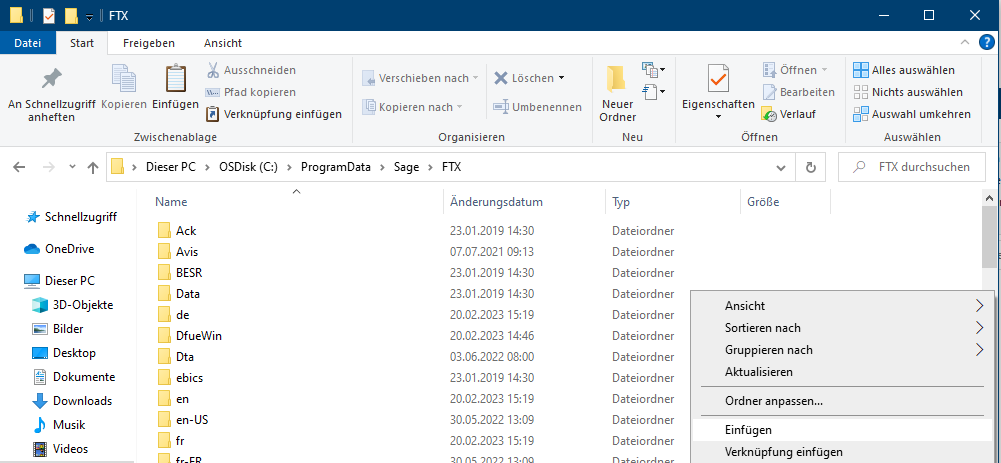1001x463 pixels.
Task: Click OSDisk (C:) breadcrumb
Action: tap(246, 167)
